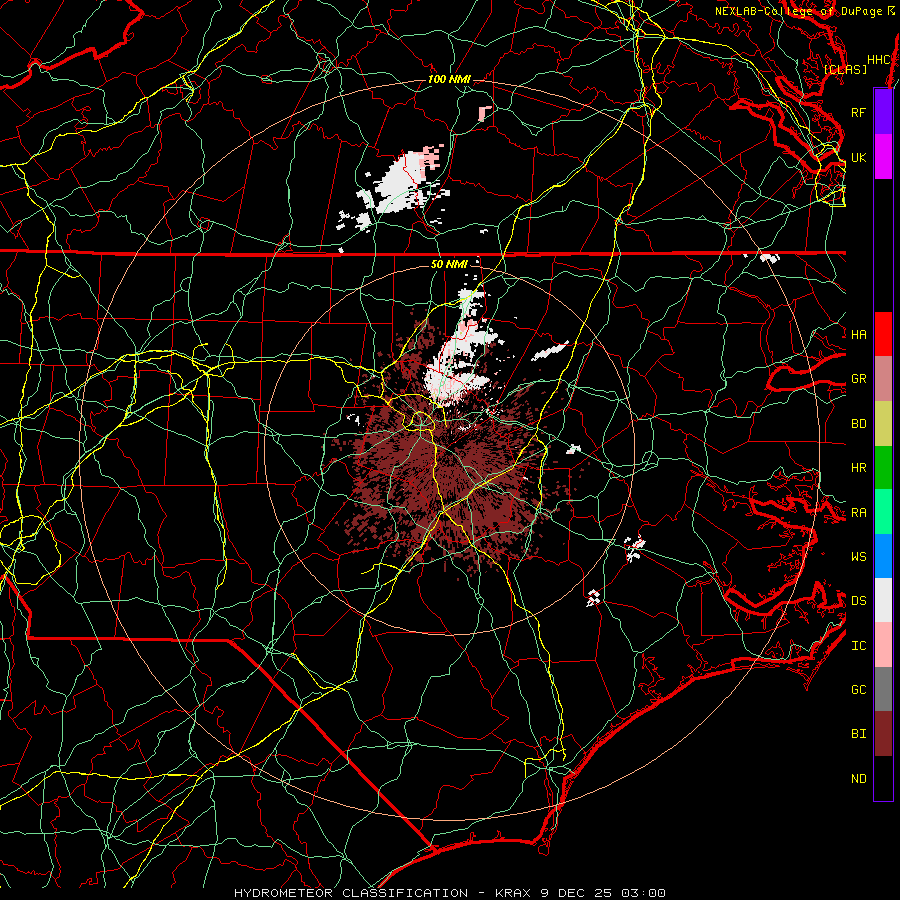
Task: Click the ND black legend swatch
Action: tap(883, 778)
